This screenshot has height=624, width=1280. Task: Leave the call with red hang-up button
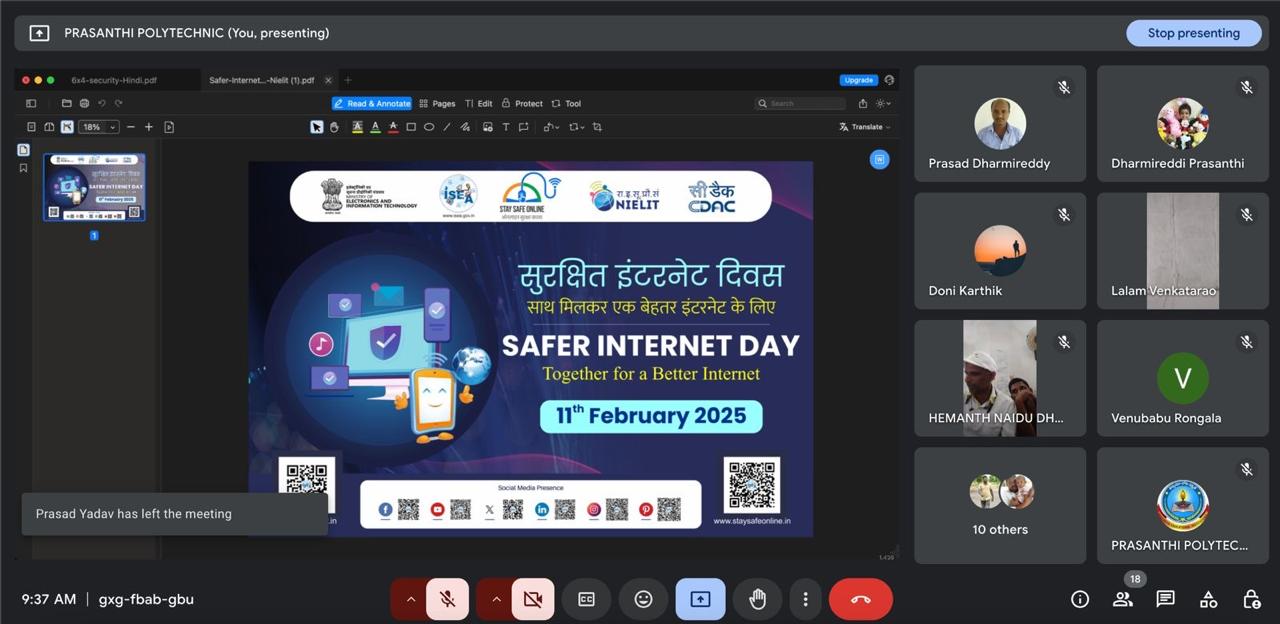pyautogui.click(x=860, y=599)
